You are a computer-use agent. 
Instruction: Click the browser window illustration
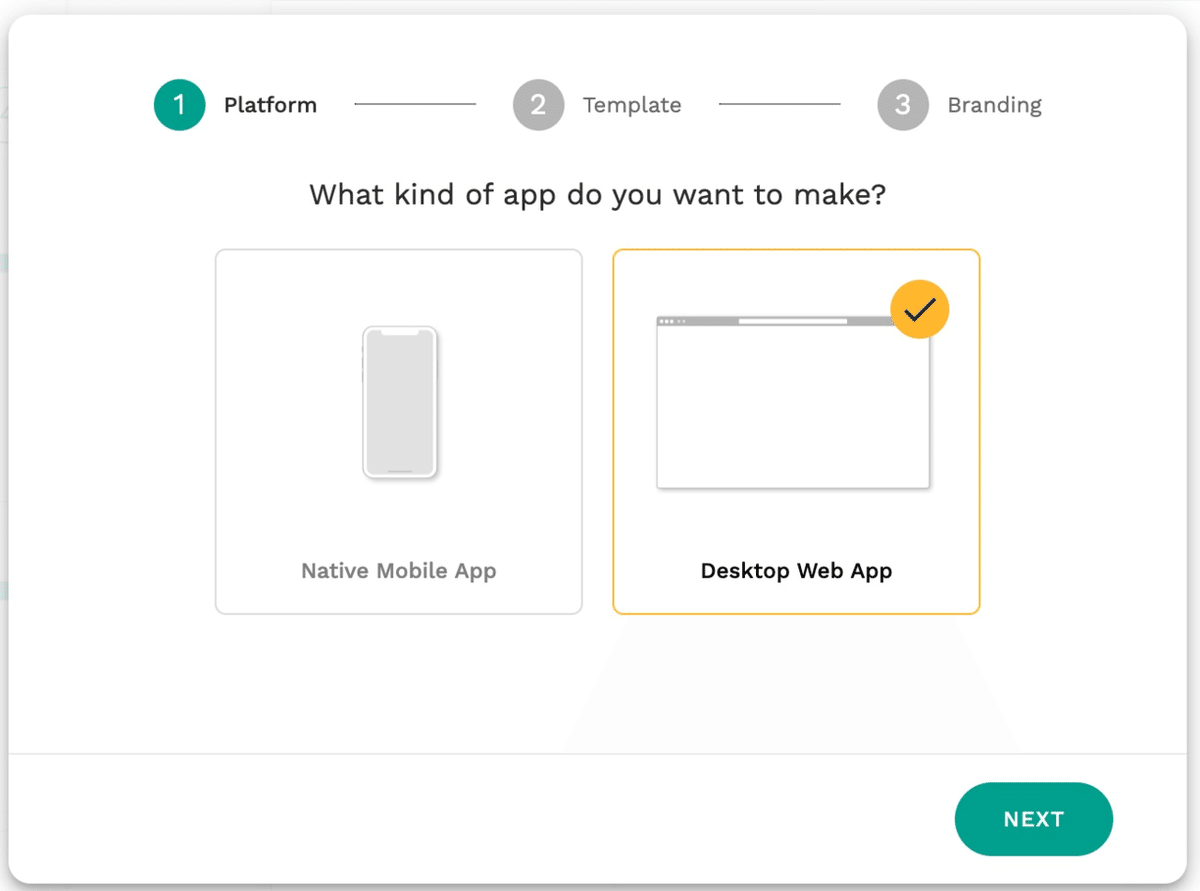[x=793, y=402]
